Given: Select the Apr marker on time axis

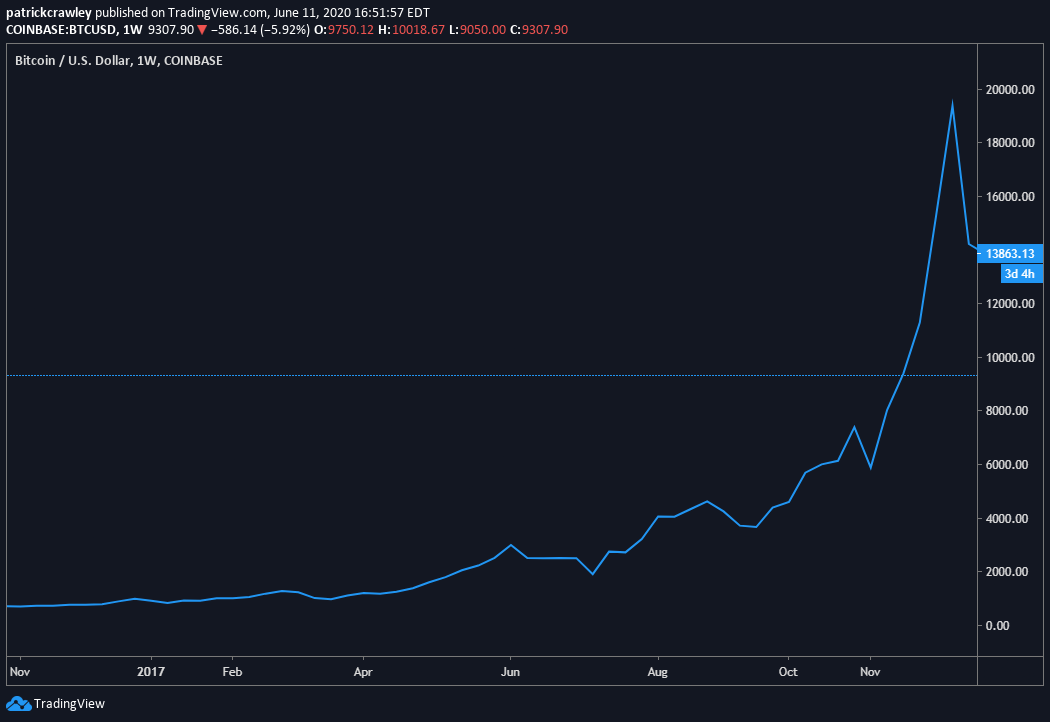Looking at the screenshot, I should (362, 672).
